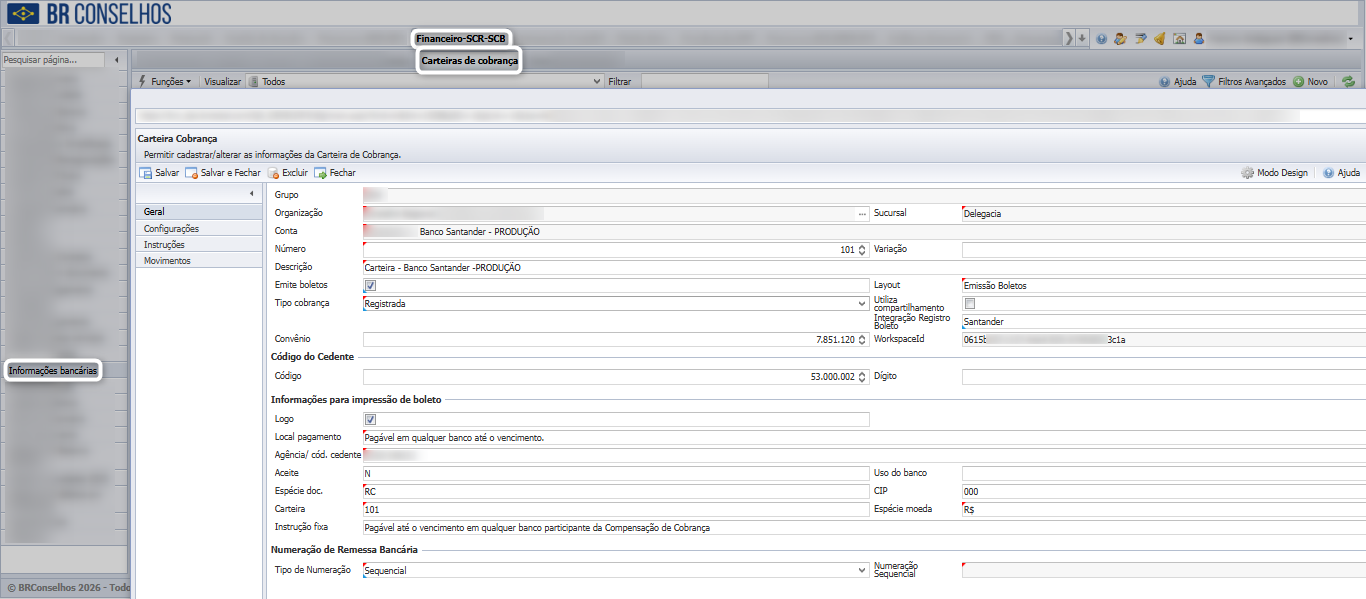Viewport: 1366px width, 599px height.
Task: Click the golden bell notifications icon
Action: click(x=1160, y=38)
